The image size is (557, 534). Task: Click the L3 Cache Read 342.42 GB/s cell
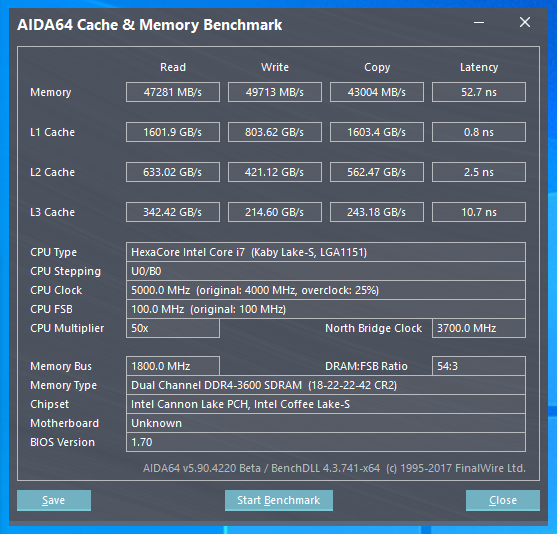click(173, 212)
